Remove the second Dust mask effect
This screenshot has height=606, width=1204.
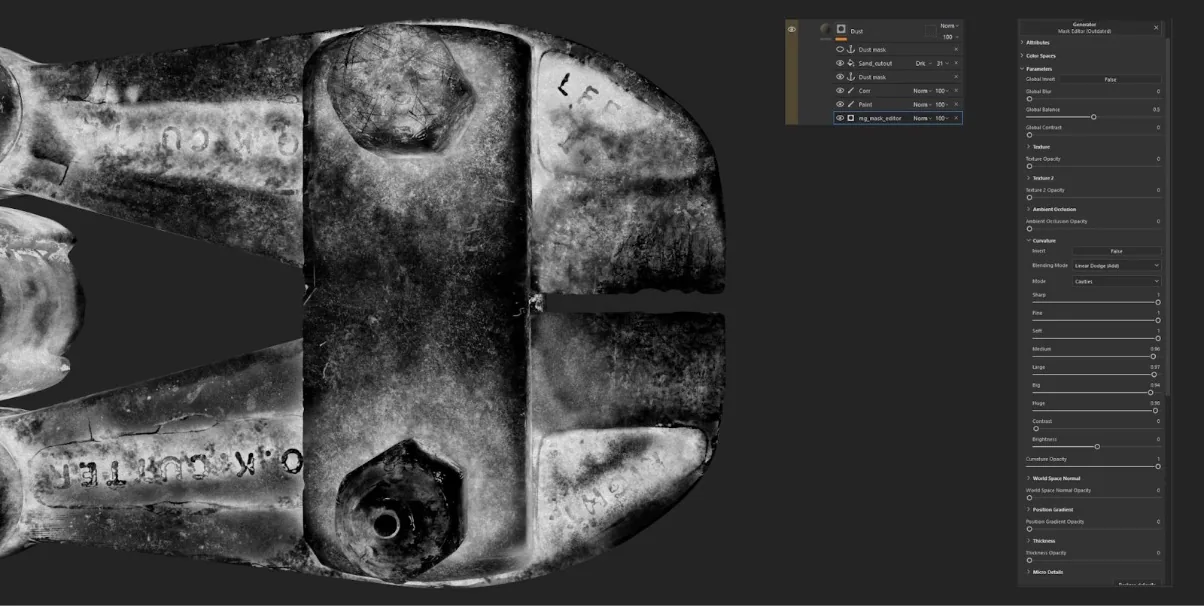tap(956, 77)
